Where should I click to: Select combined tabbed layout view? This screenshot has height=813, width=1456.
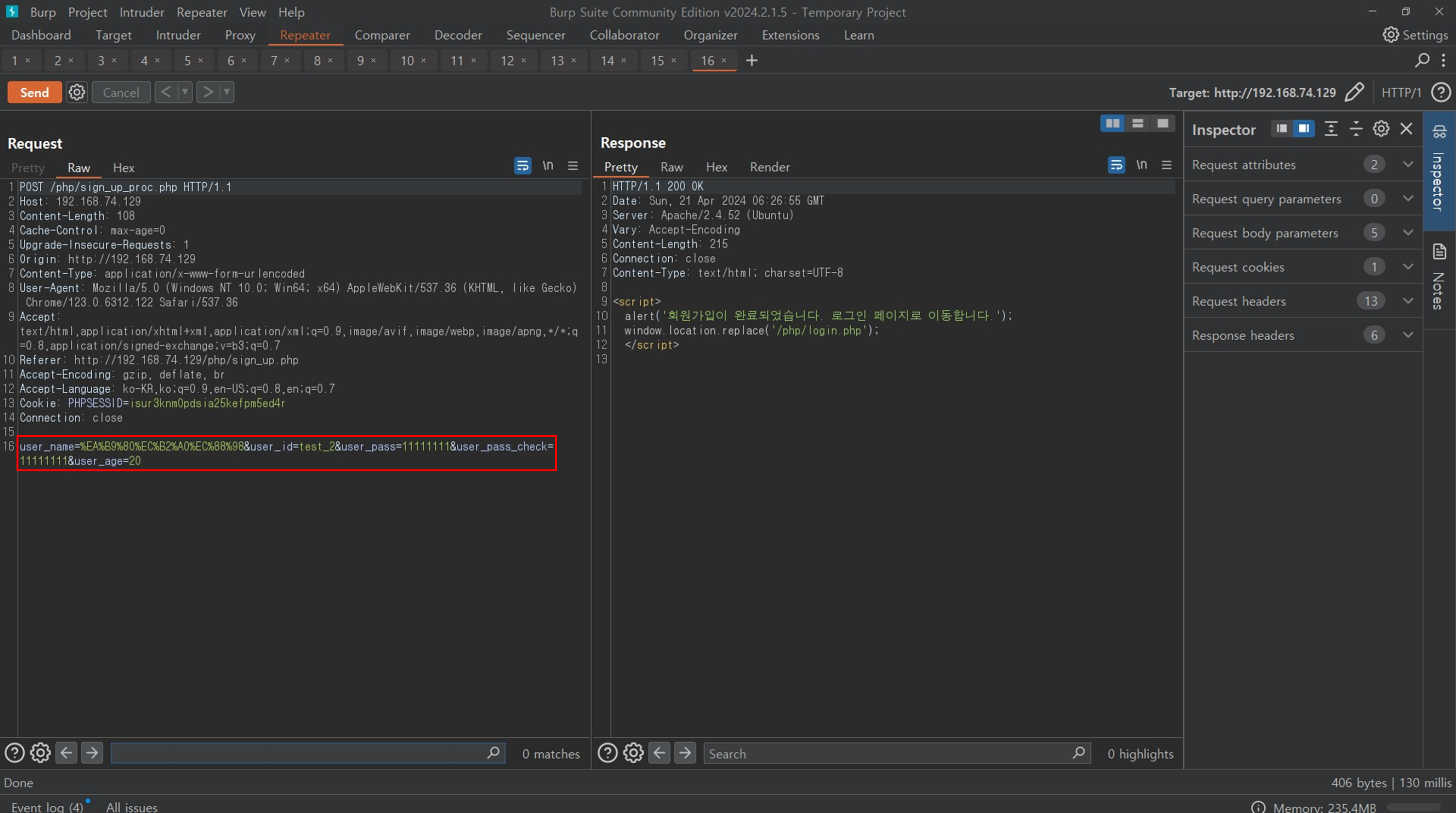click(1163, 123)
